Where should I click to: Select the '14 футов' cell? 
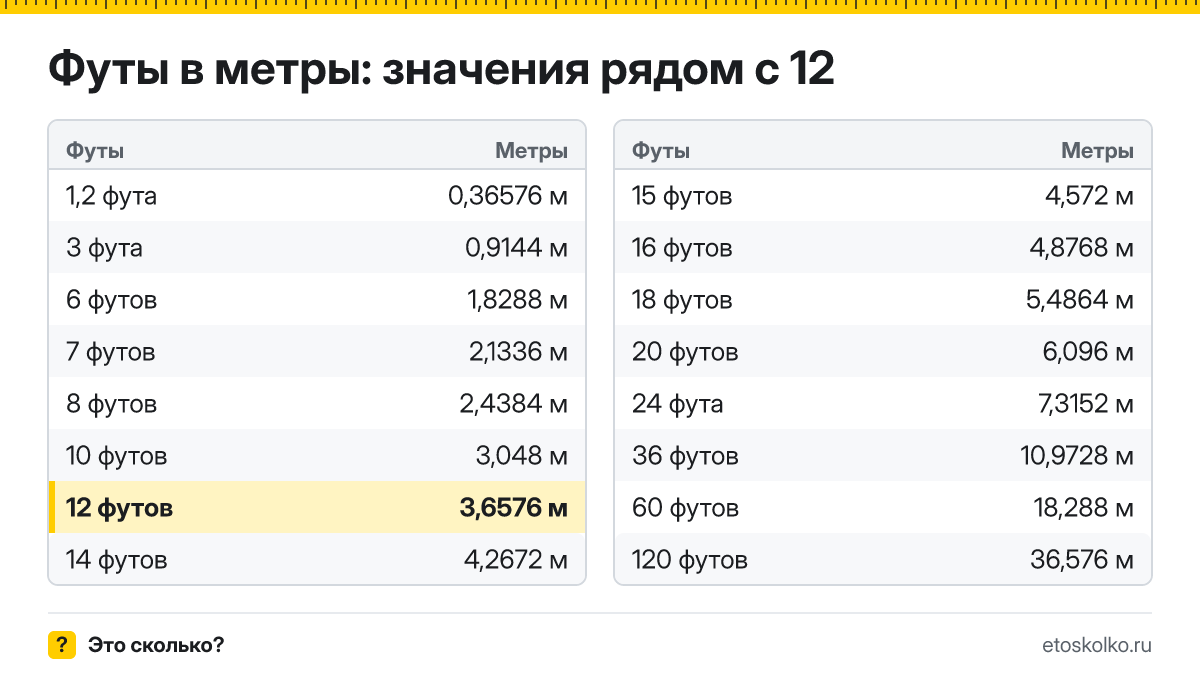click(117, 560)
